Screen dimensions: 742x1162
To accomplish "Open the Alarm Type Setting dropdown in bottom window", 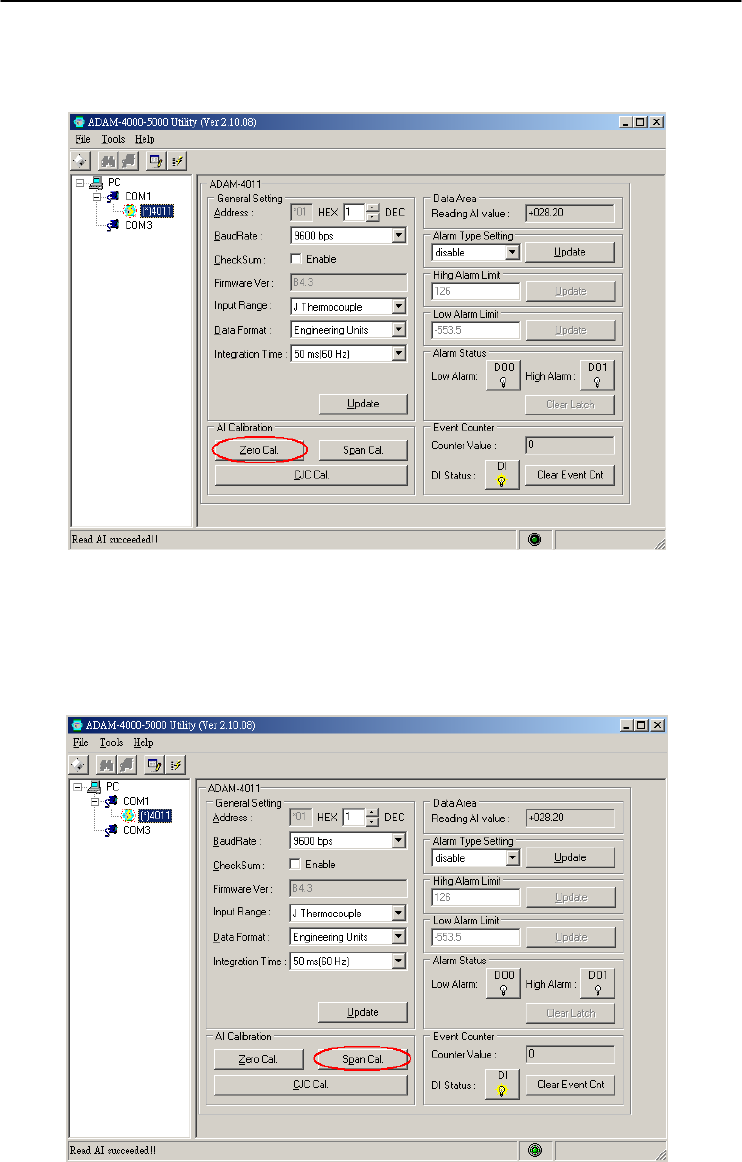I will tap(512, 857).
